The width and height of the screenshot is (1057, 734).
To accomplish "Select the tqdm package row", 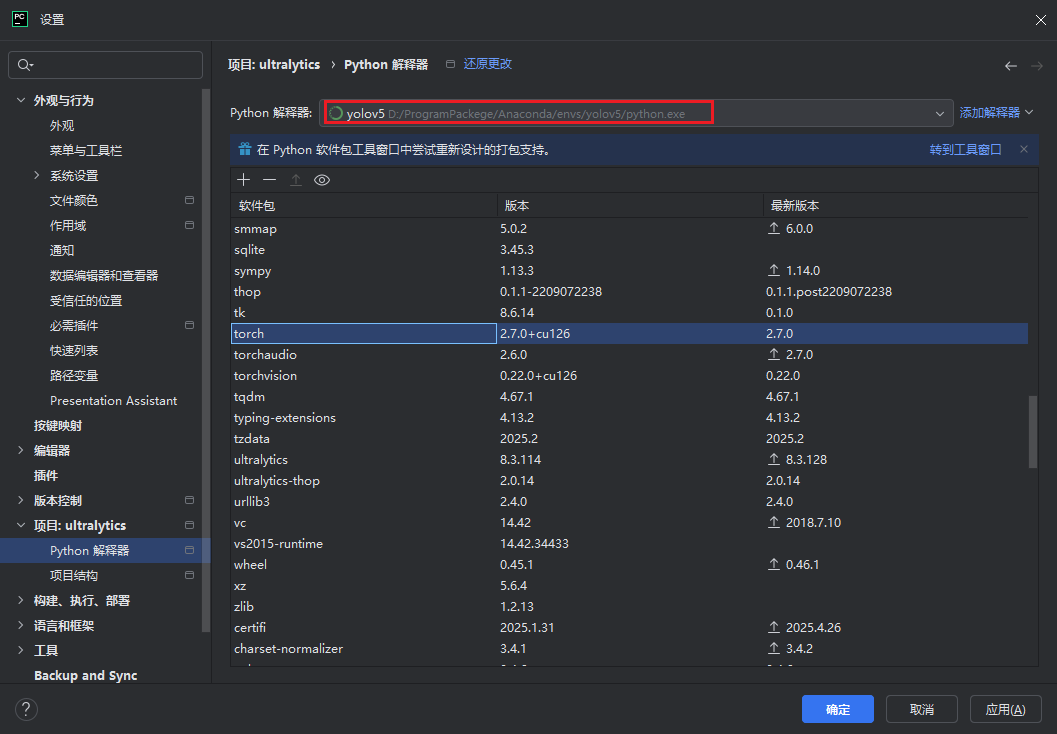I will pos(629,396).
